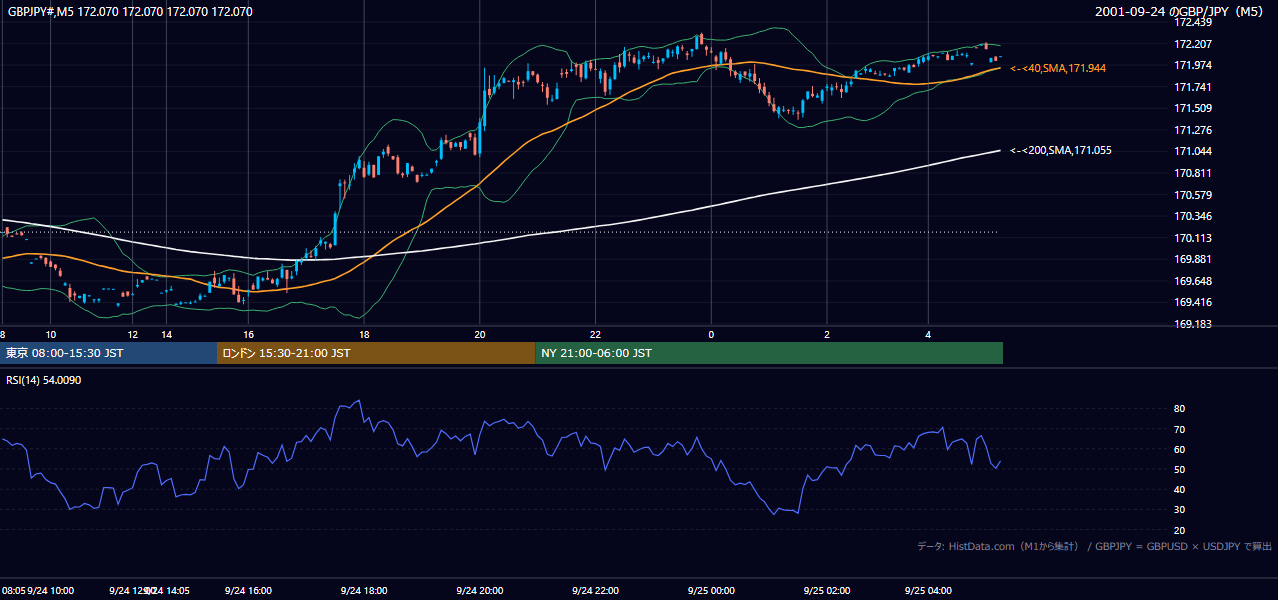Click the RSI(14) 54.0090 indicator label

click(44, 380)
